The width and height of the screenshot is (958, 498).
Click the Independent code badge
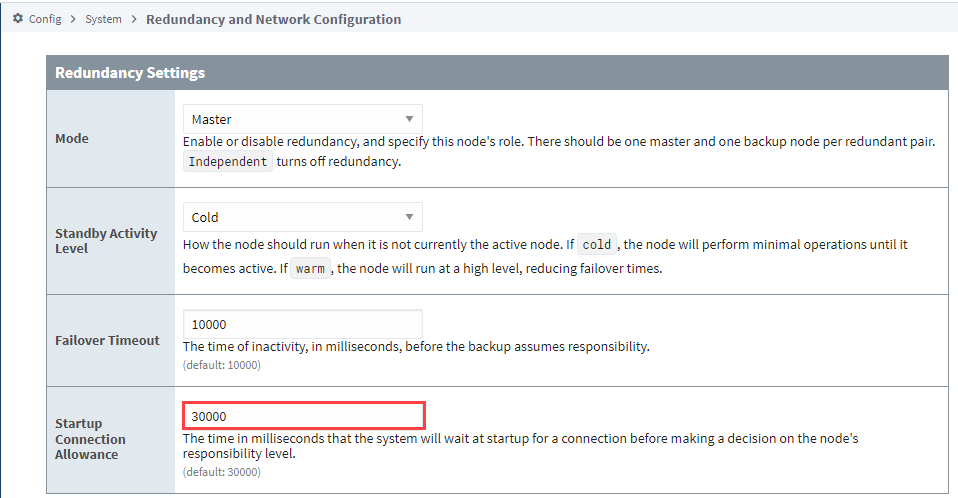click(227, 161)
